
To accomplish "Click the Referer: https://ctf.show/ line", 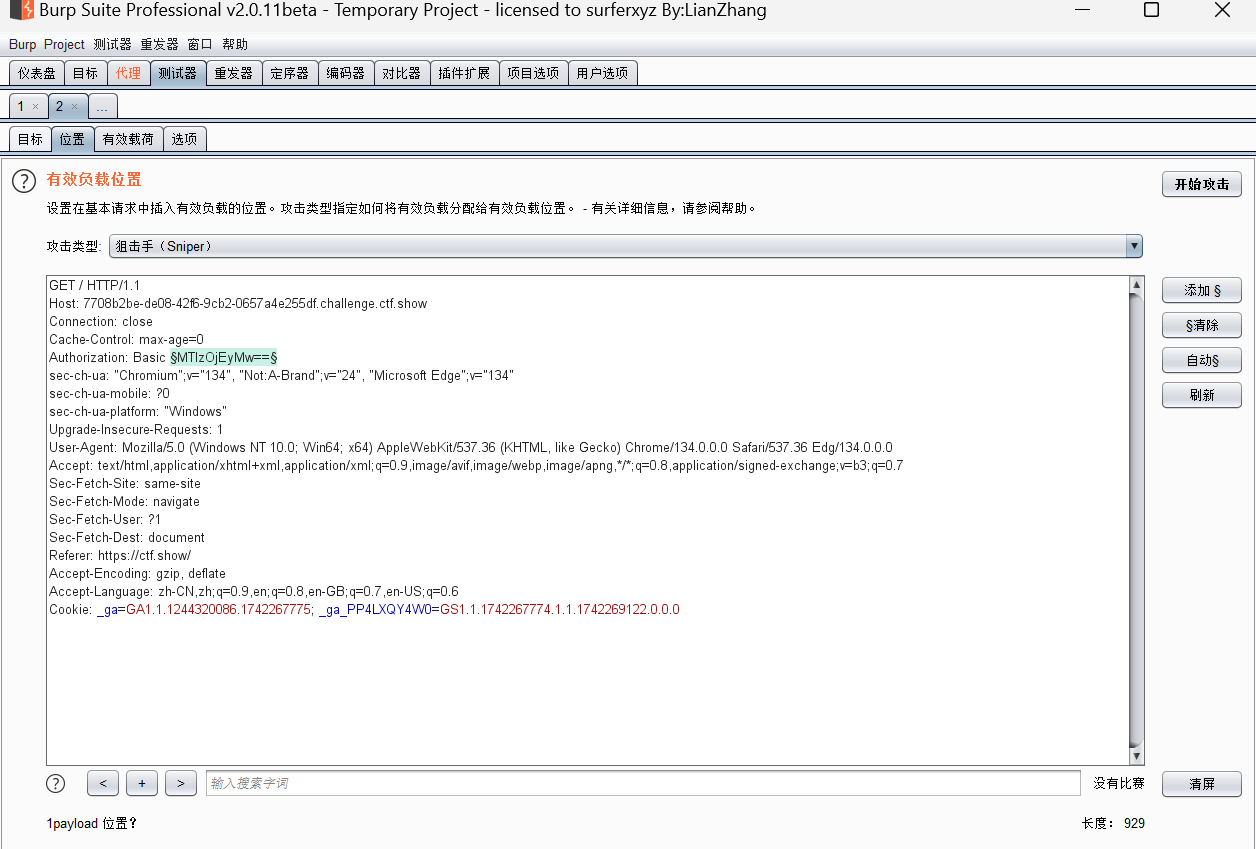I will click(120, 555).
